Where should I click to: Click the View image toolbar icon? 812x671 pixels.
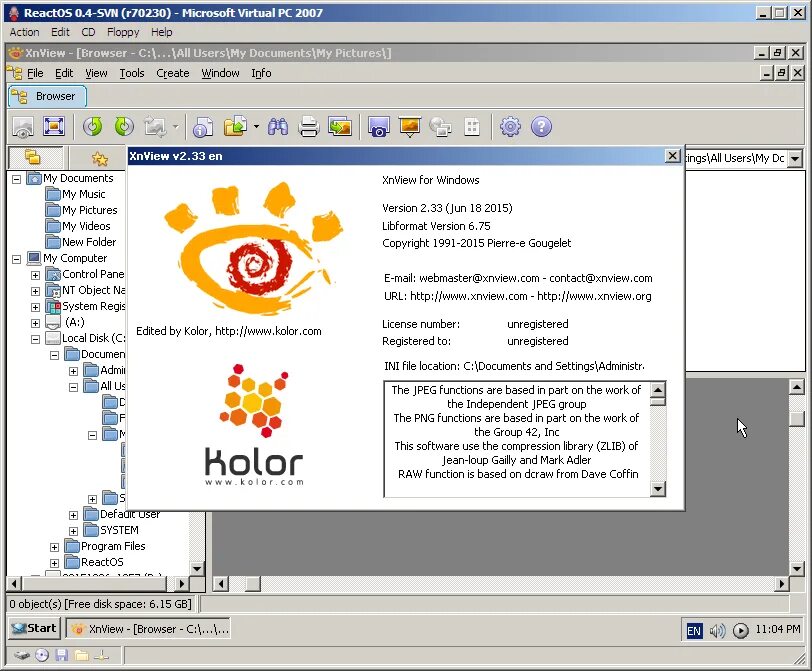[x=23, y=127]
